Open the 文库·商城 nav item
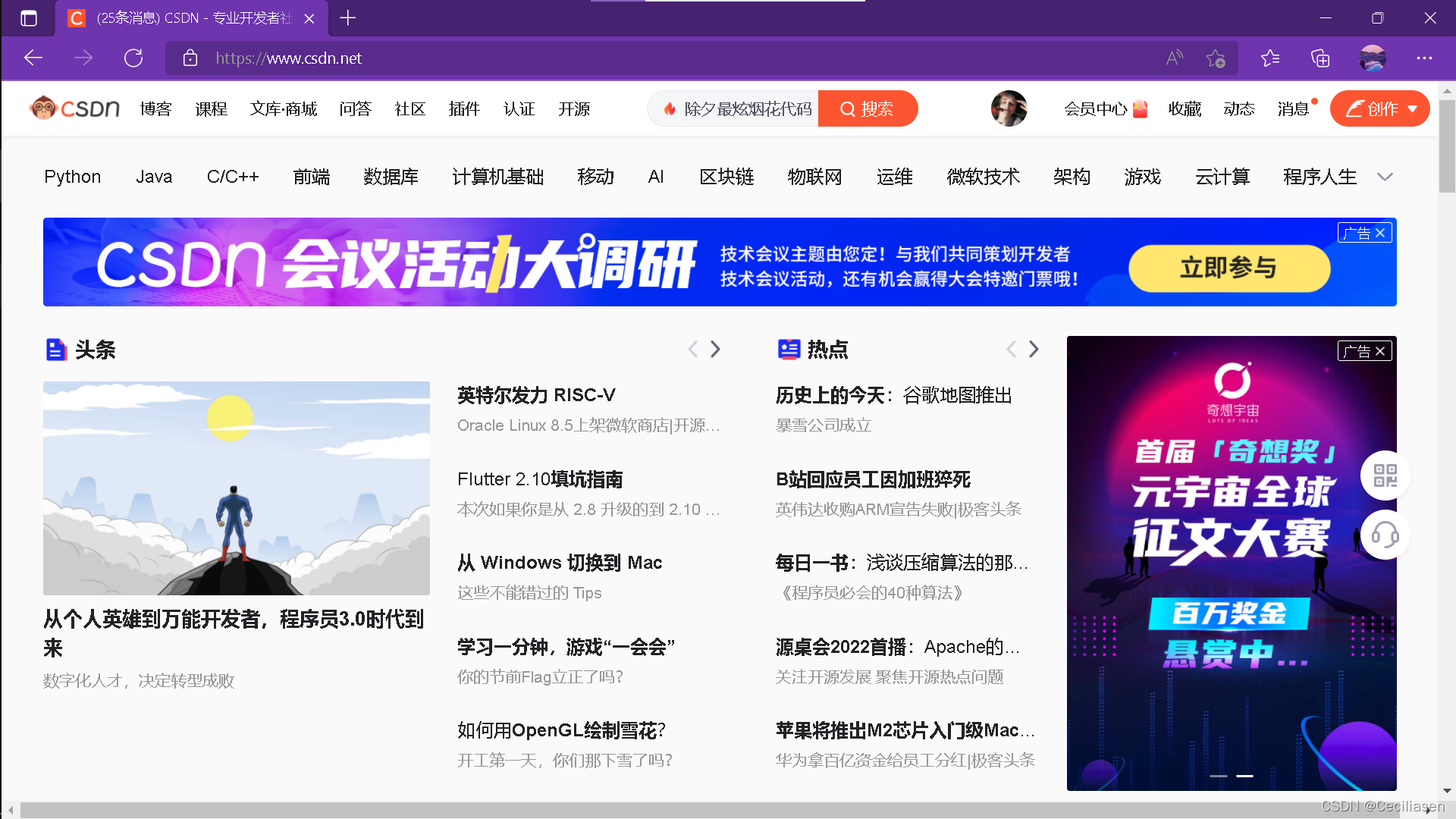1456x819 pixels. coord(284,108)
